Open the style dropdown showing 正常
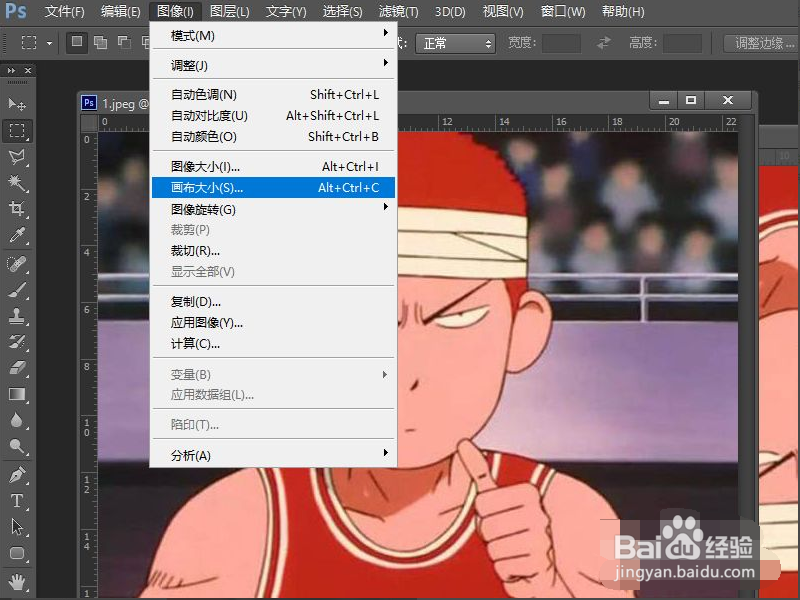 [x=455, y=43]
